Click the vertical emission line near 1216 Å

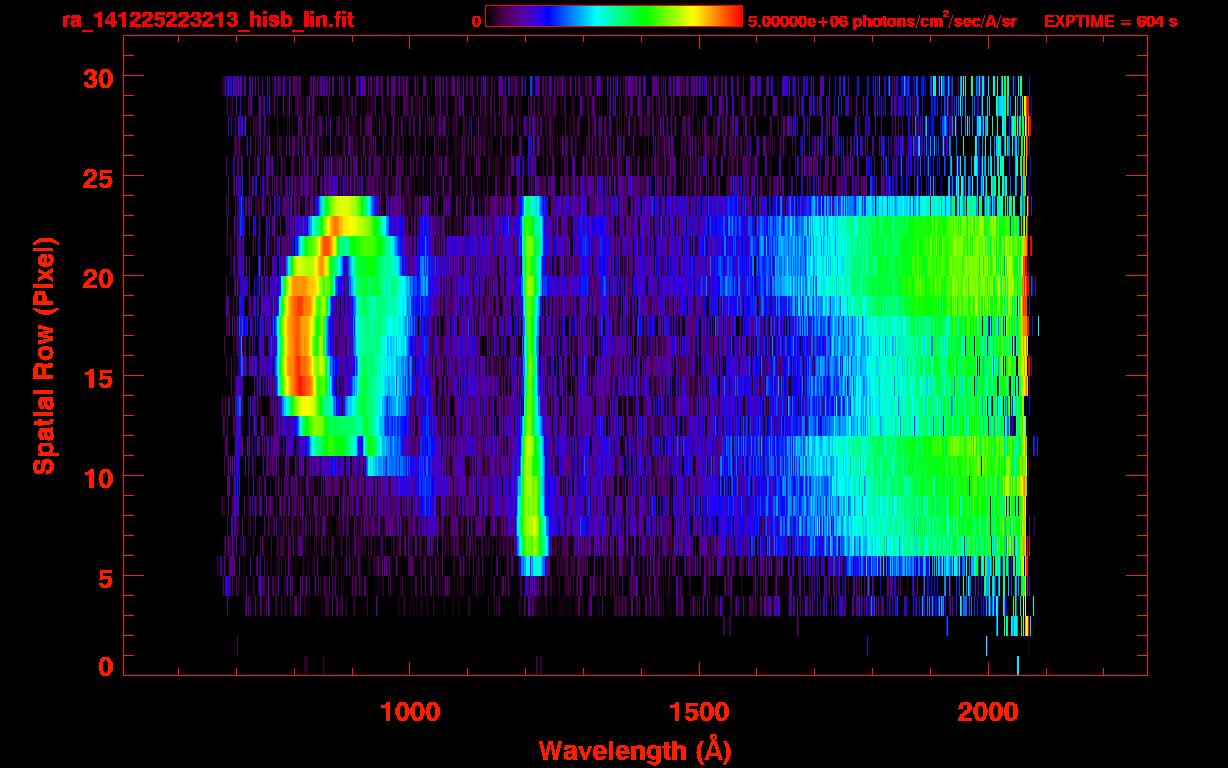(x=532, y=385)
